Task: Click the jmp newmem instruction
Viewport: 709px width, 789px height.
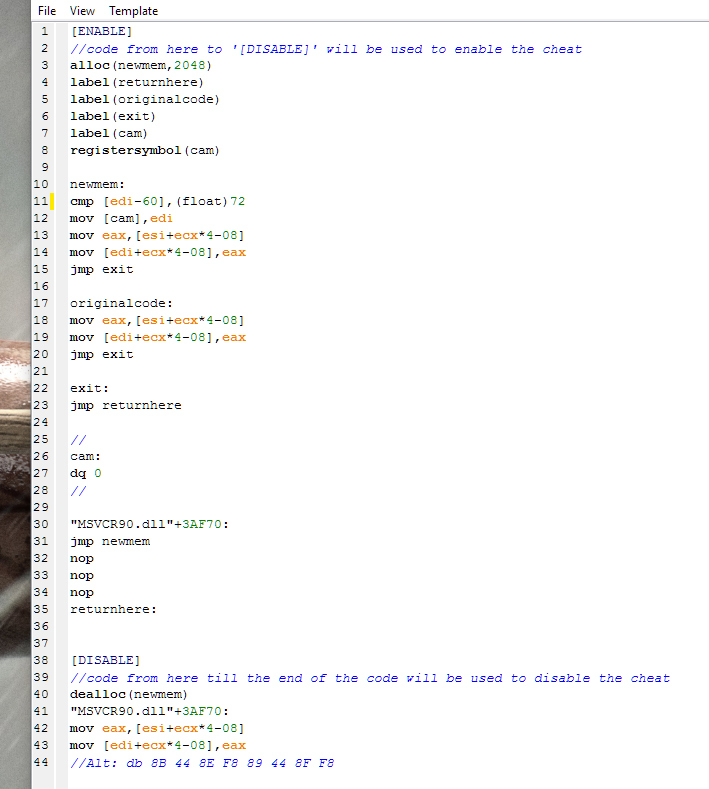Action: pos(109,541)
